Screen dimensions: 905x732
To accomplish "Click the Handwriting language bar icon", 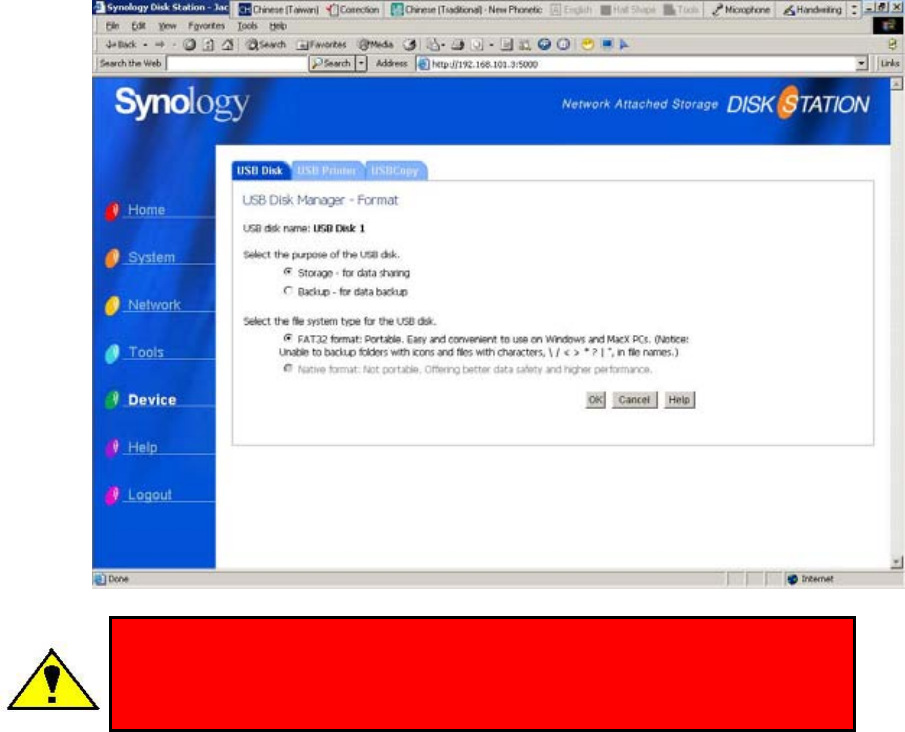I will [x=812, y=10].
